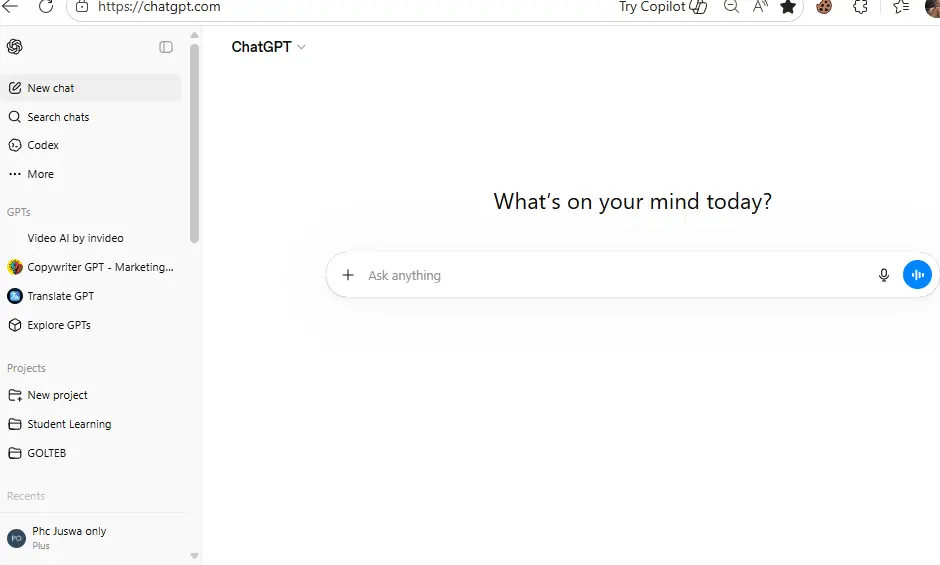
Task: Click Explore GPTs link
Action: click(91, 325)
